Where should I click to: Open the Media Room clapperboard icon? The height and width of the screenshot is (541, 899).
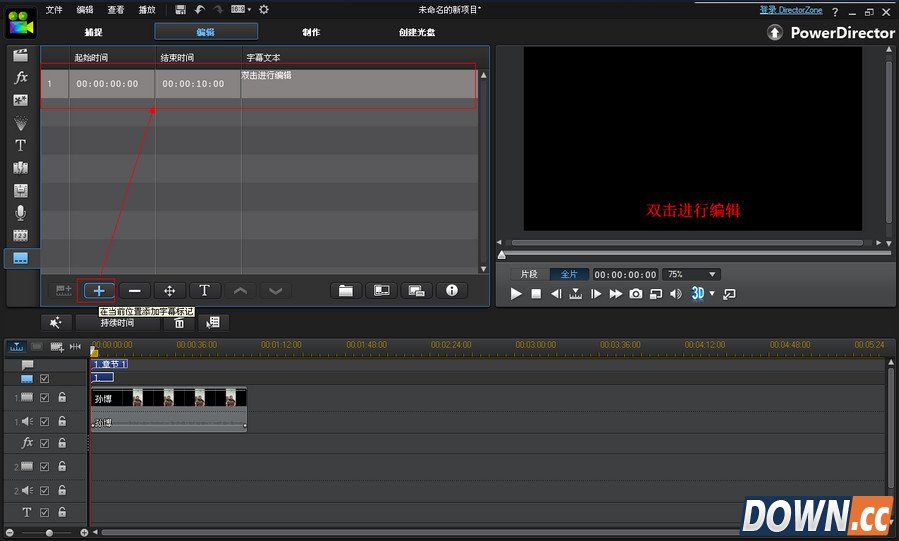point(21,55)
